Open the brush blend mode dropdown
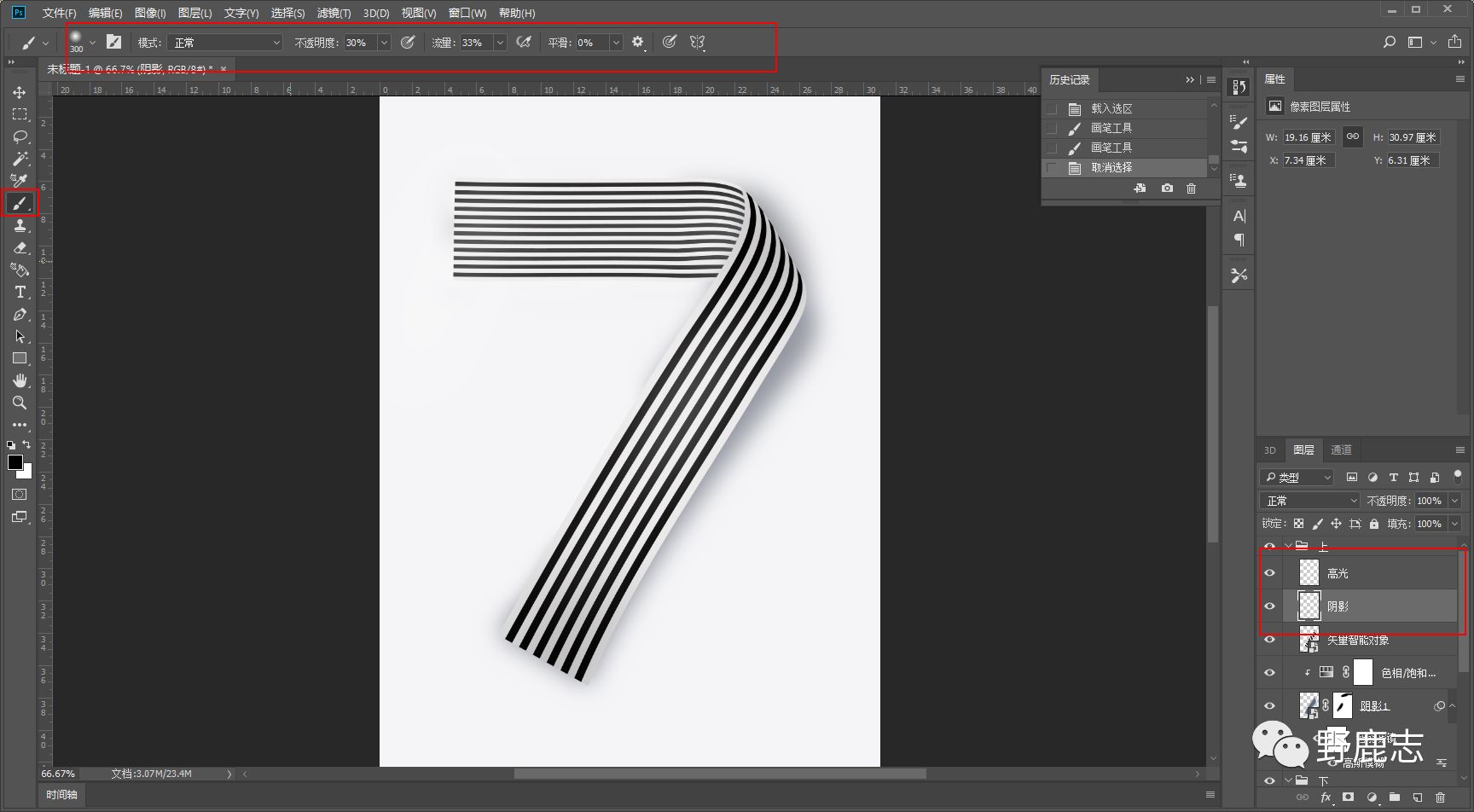1474x812 pixels. click(226, 43)
